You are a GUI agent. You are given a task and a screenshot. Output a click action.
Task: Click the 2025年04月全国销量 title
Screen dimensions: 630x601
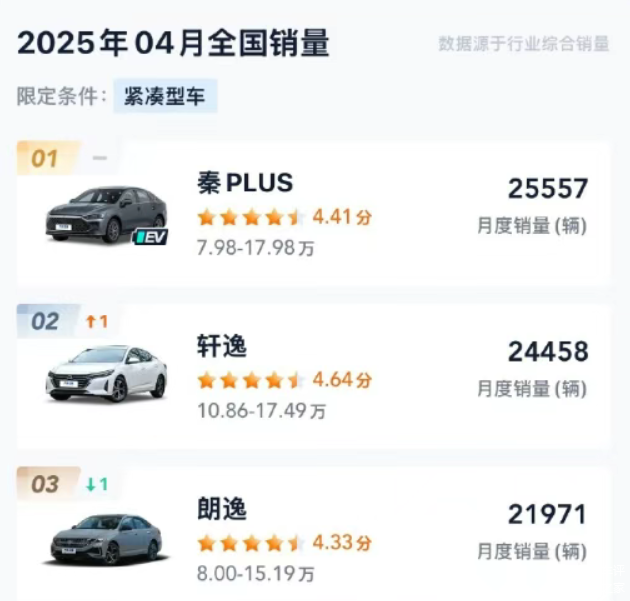pyautogui.click(x=173, y=43)
